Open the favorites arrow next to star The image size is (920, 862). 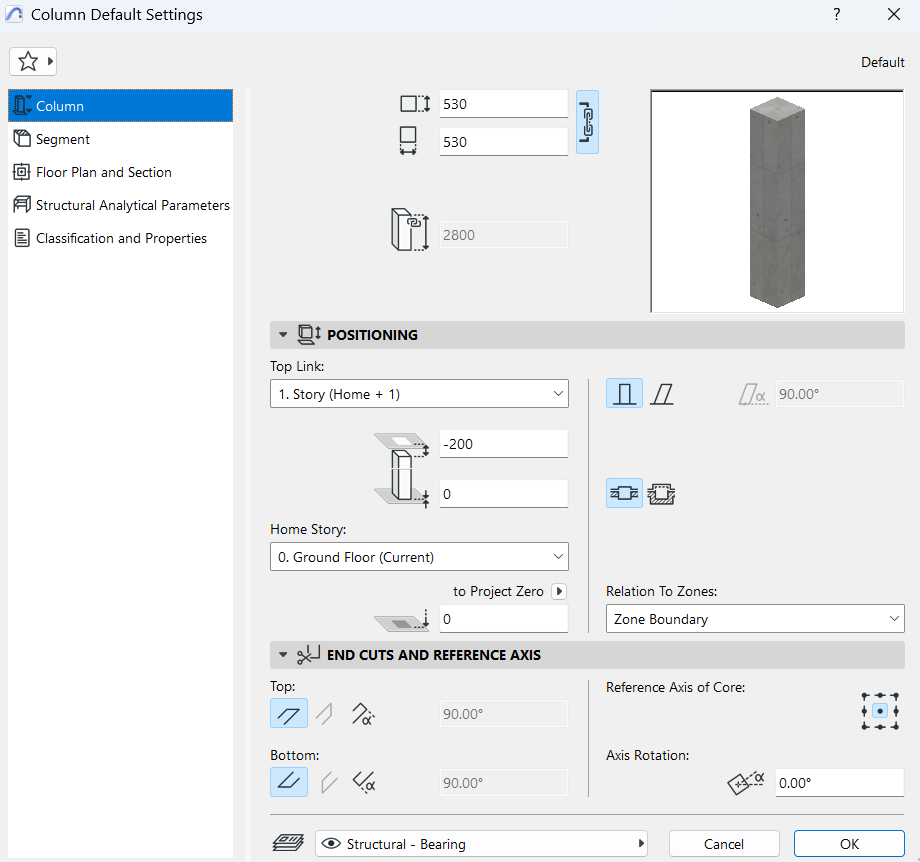[x=50, y=61]
